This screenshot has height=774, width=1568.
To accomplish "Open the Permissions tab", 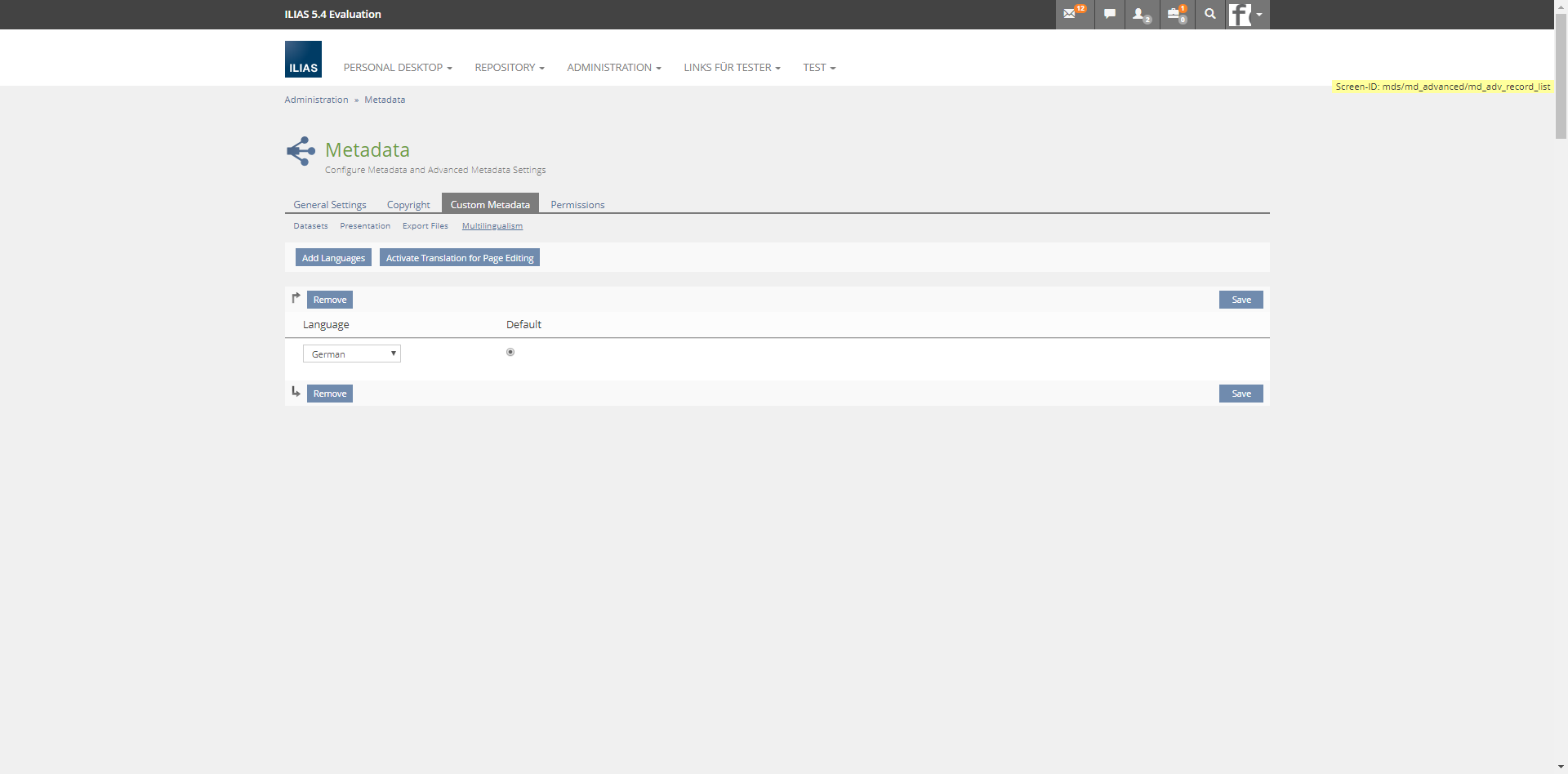I will pyautogui.click(x=577, y=205).
